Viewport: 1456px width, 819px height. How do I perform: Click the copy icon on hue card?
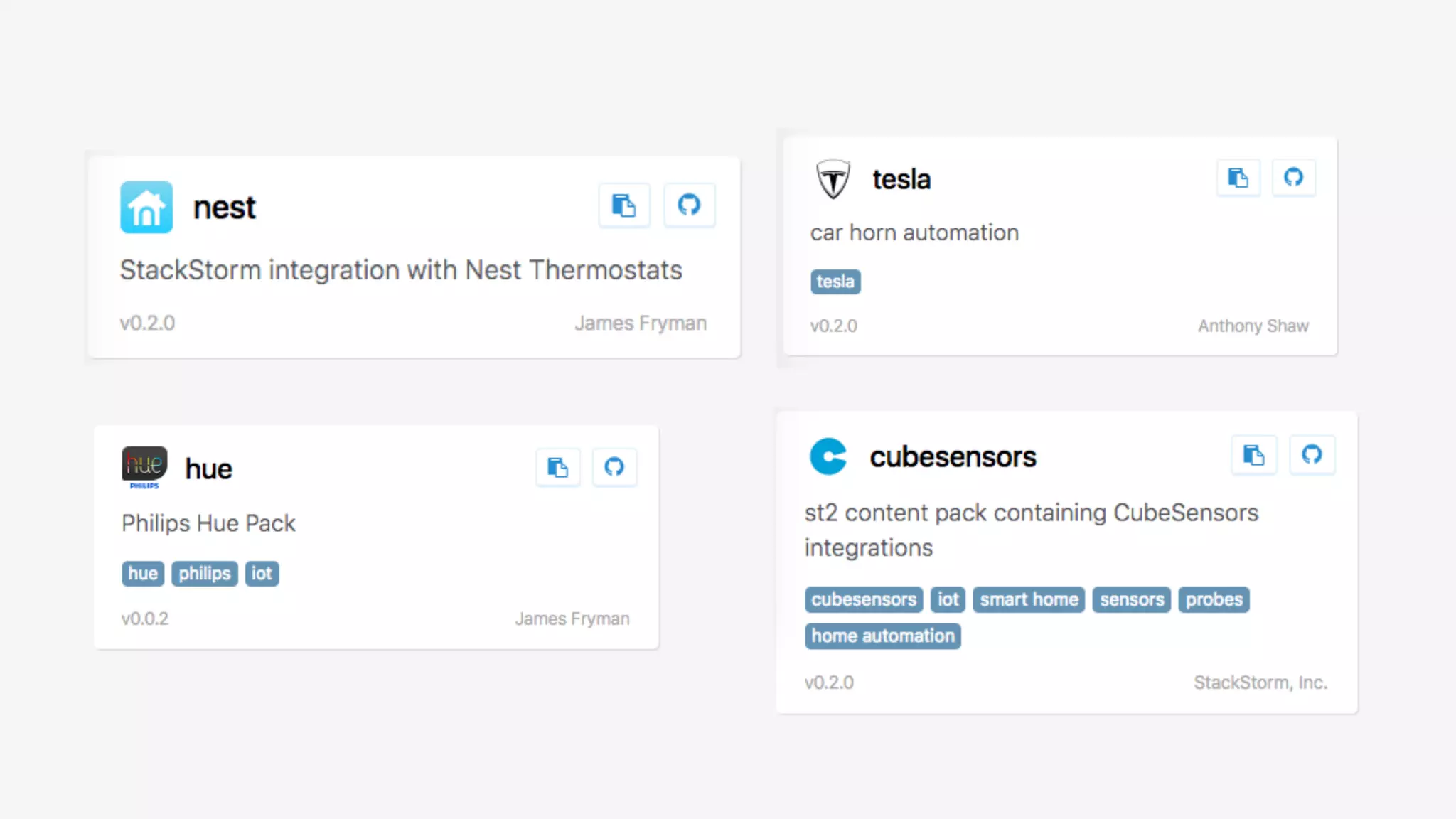tap(558, 468)
